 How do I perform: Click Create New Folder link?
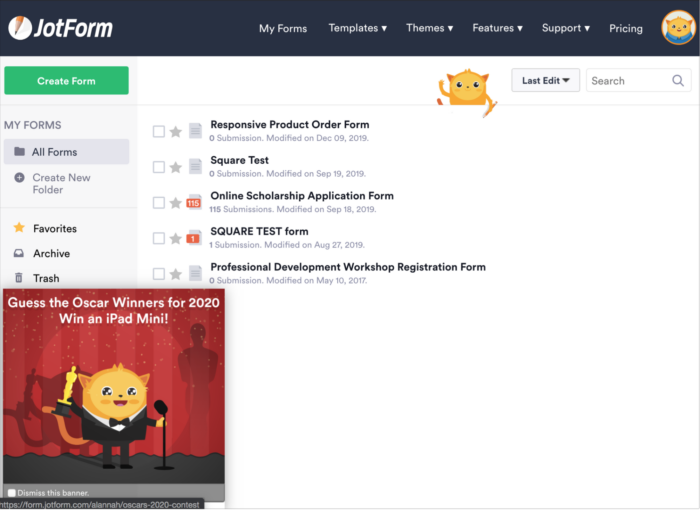pyautogui.click(x=61, y=184)
